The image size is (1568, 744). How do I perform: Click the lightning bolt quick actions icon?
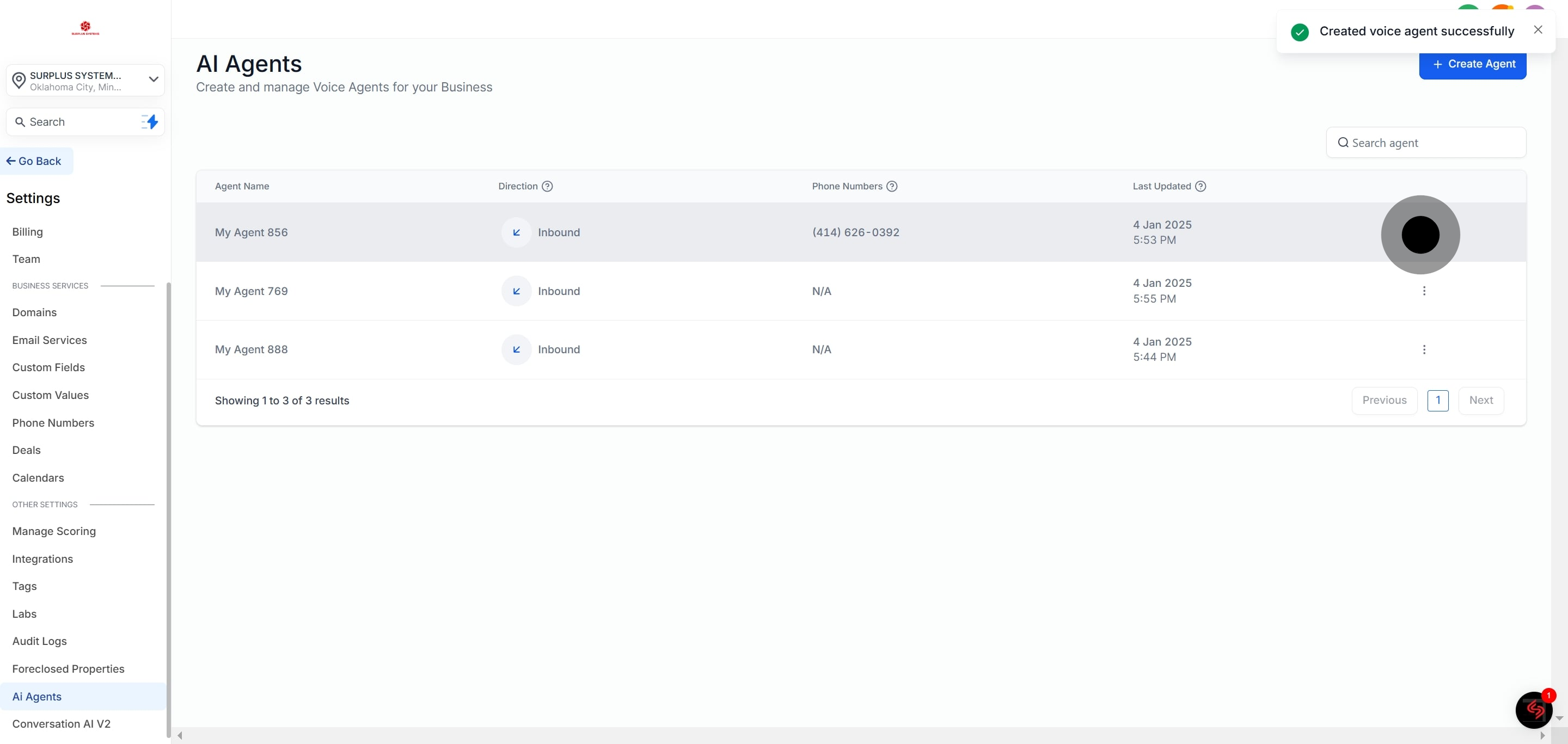(x=150, y=122)
